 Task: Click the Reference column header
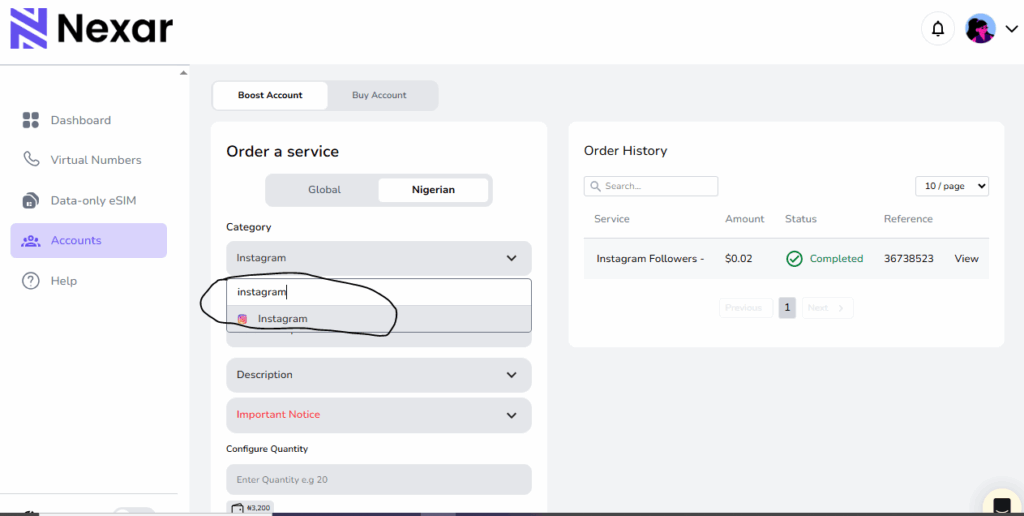point(908,219)
